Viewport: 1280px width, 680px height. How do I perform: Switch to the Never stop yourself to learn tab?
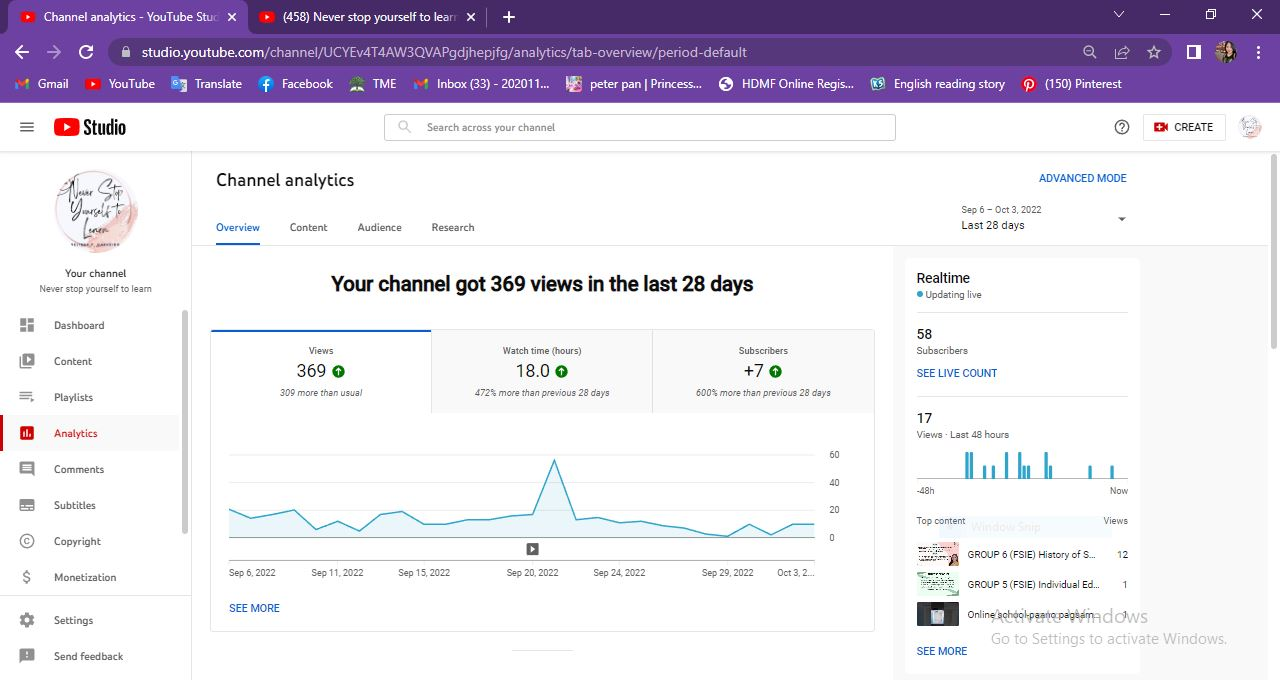(x=368, y=17)
